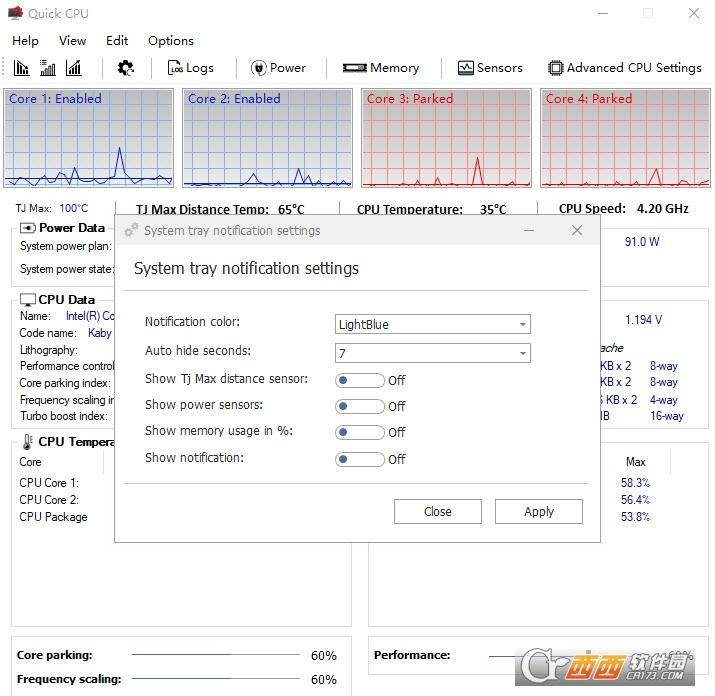The image size is (715, 696).
Task: Click the 16-way cache entry
Action: [x=667, y=416]
